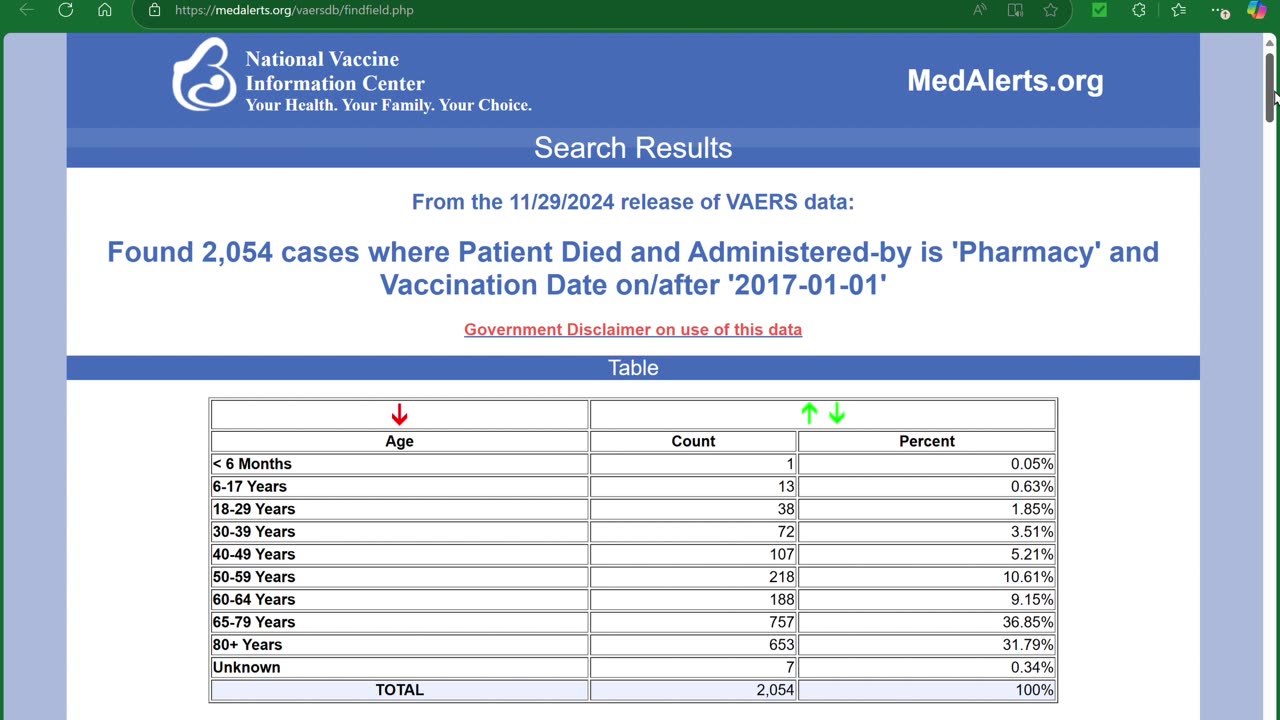Click the total count 2,054 cell
The height and width of the screenshot is (720, 1280).
coord(693,690)
